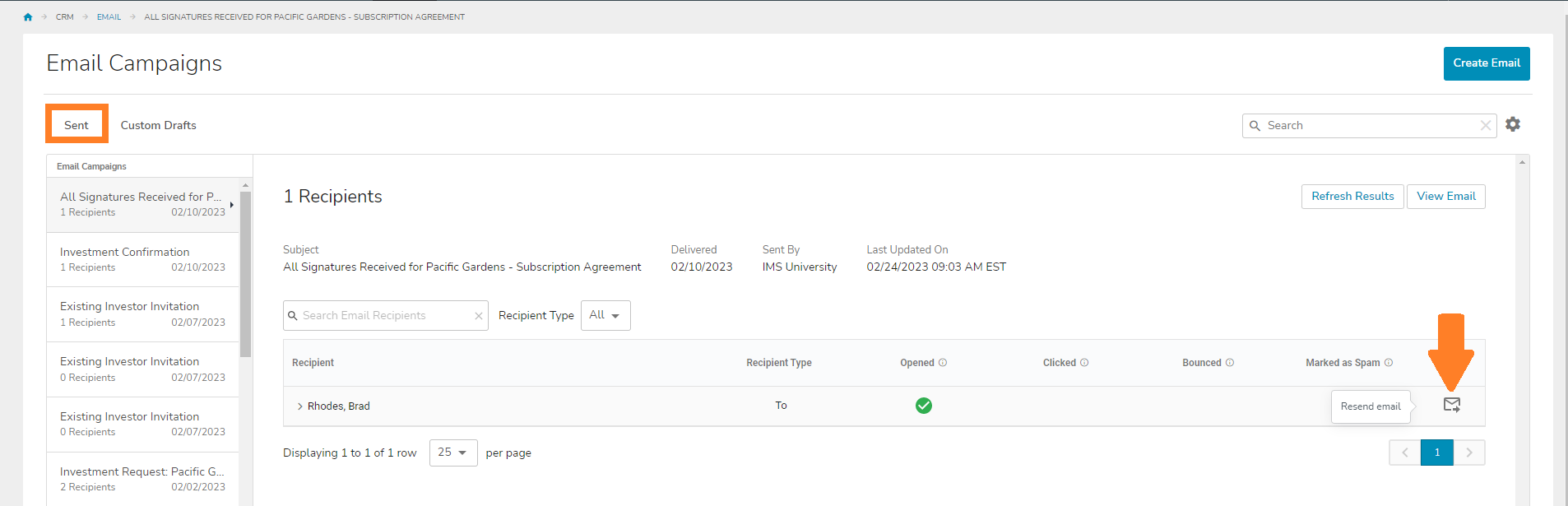
Task: Select the Sent tab
Action: [77, 126]
